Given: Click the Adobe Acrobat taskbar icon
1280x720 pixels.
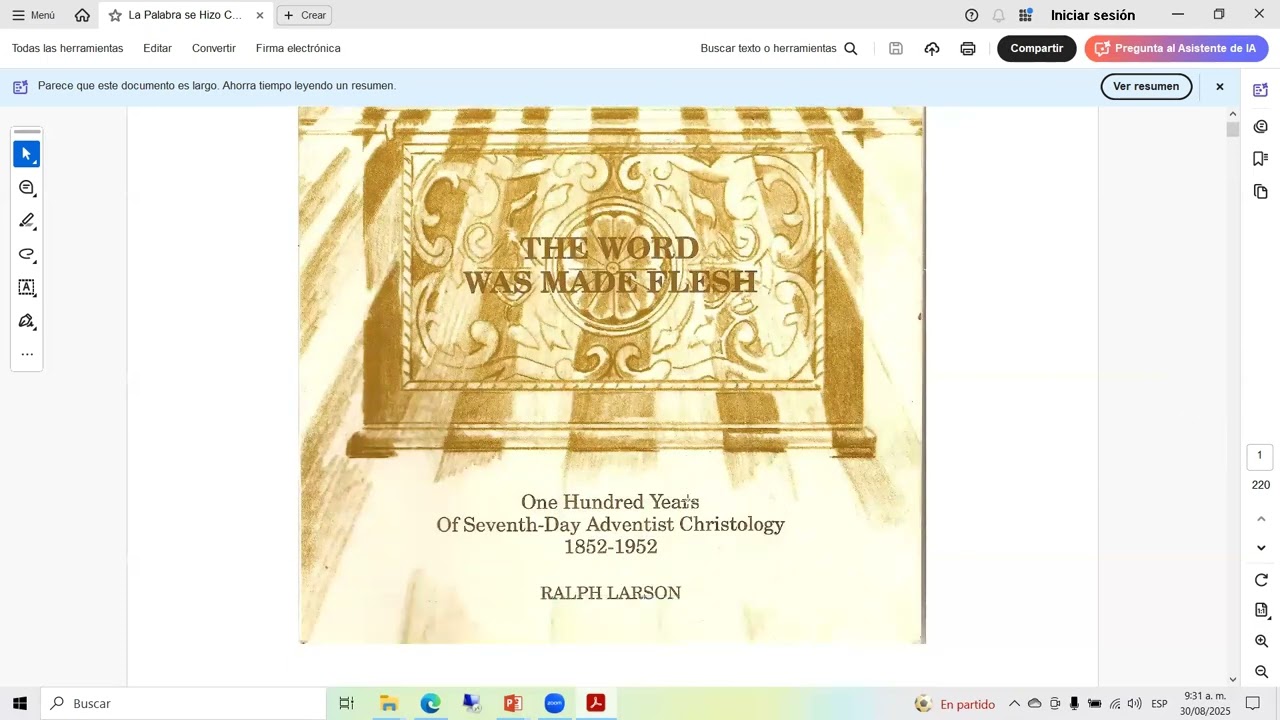Looking at the screenshot, I should [x=596, y=703].
